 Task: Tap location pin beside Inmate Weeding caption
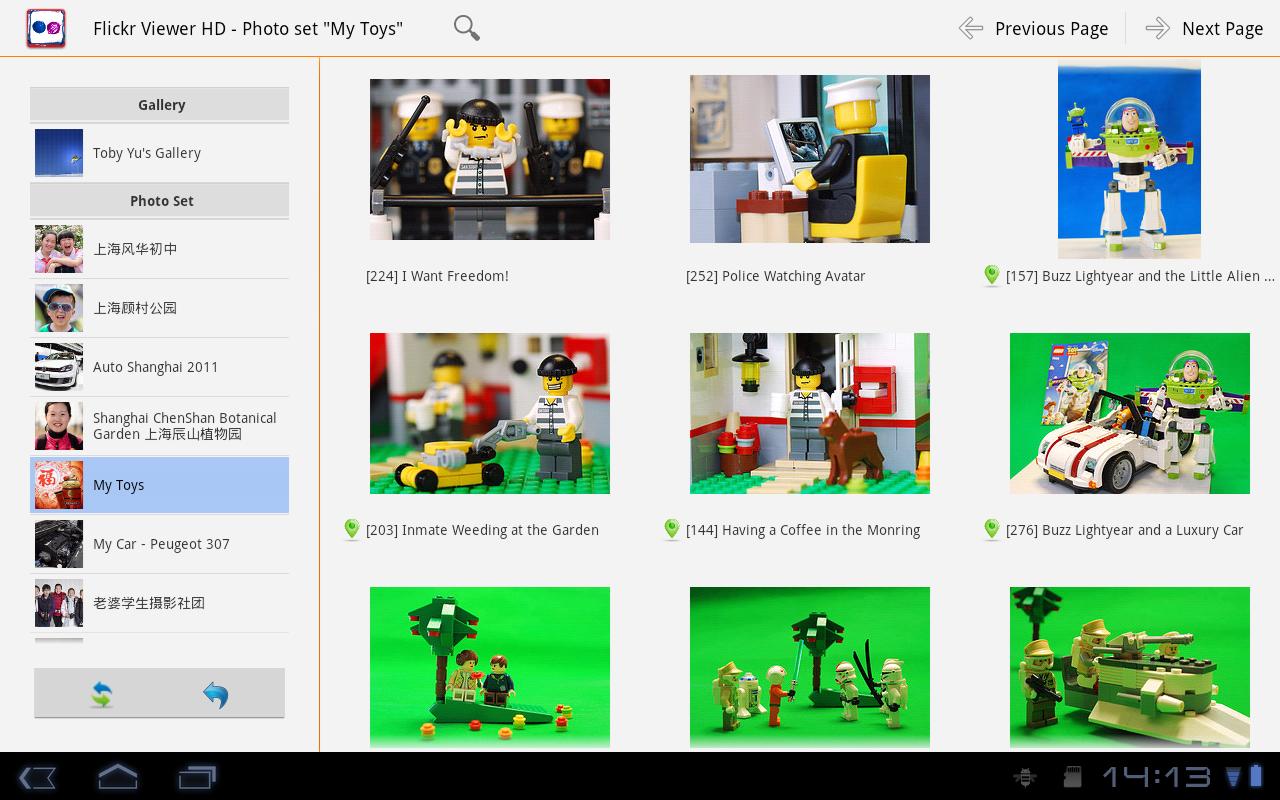[x=351, y=530]
